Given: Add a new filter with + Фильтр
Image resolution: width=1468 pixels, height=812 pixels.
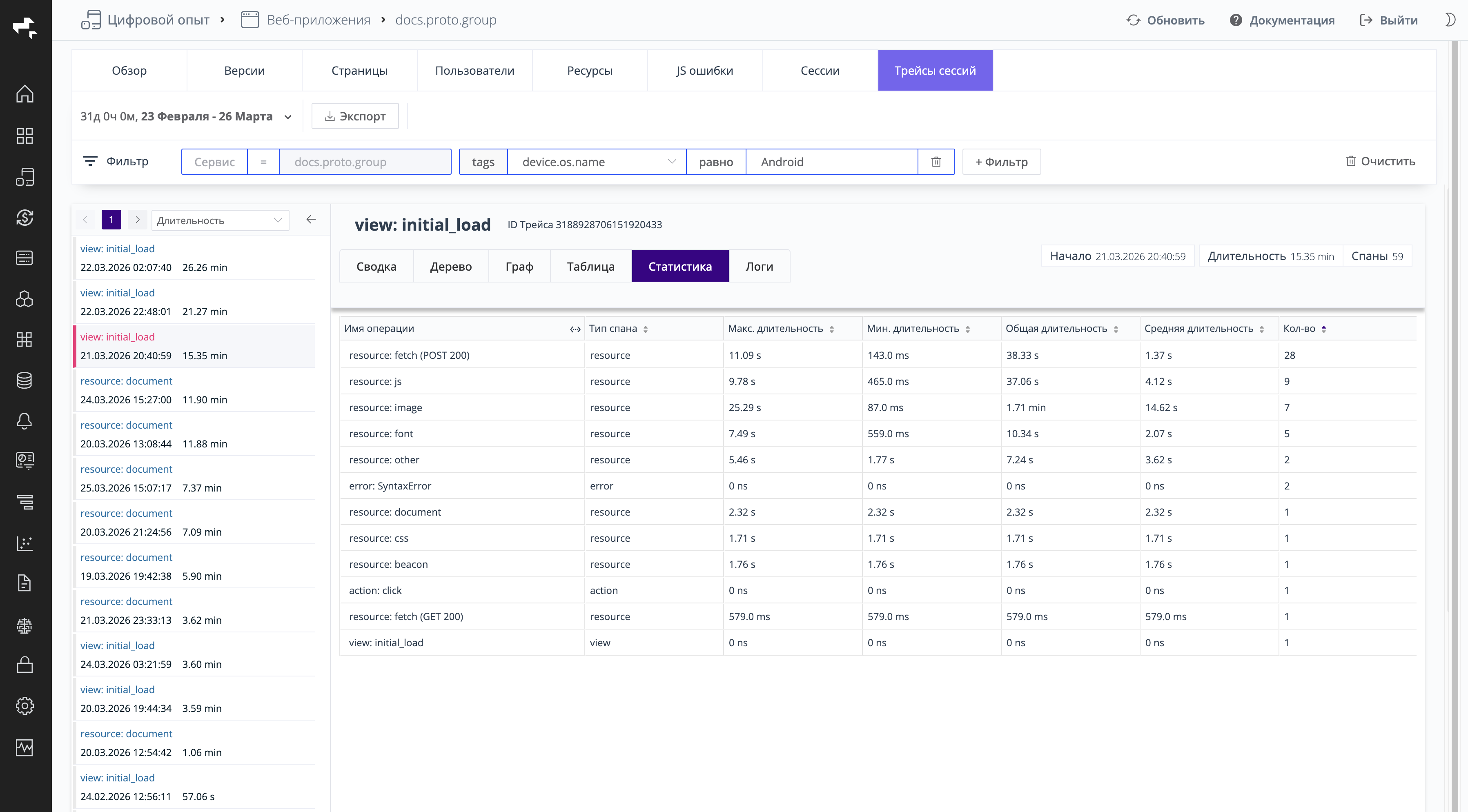Looking at the screenshot, I should 1001,162.
